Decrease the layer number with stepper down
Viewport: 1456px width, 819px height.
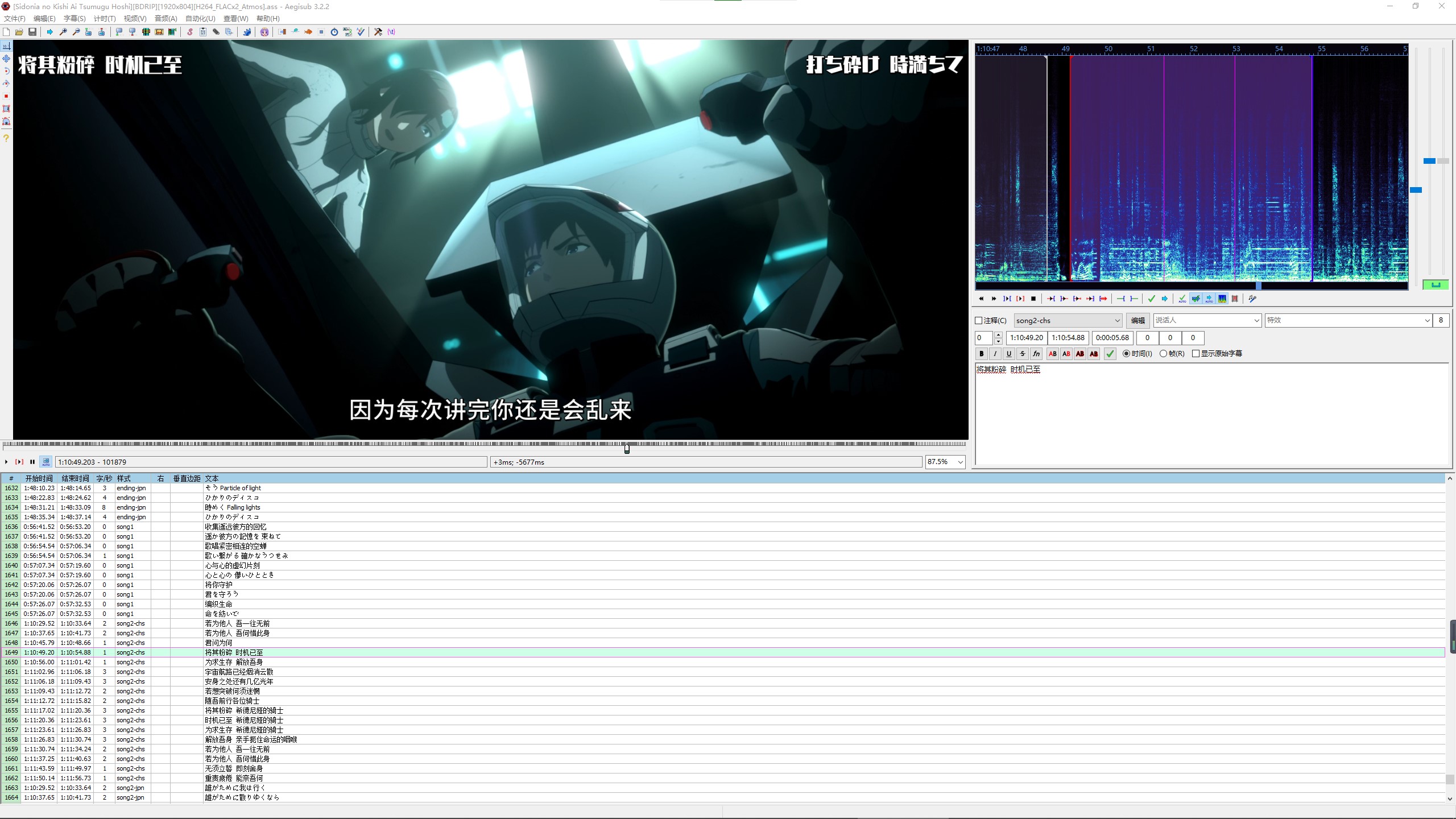pos(998,341)
